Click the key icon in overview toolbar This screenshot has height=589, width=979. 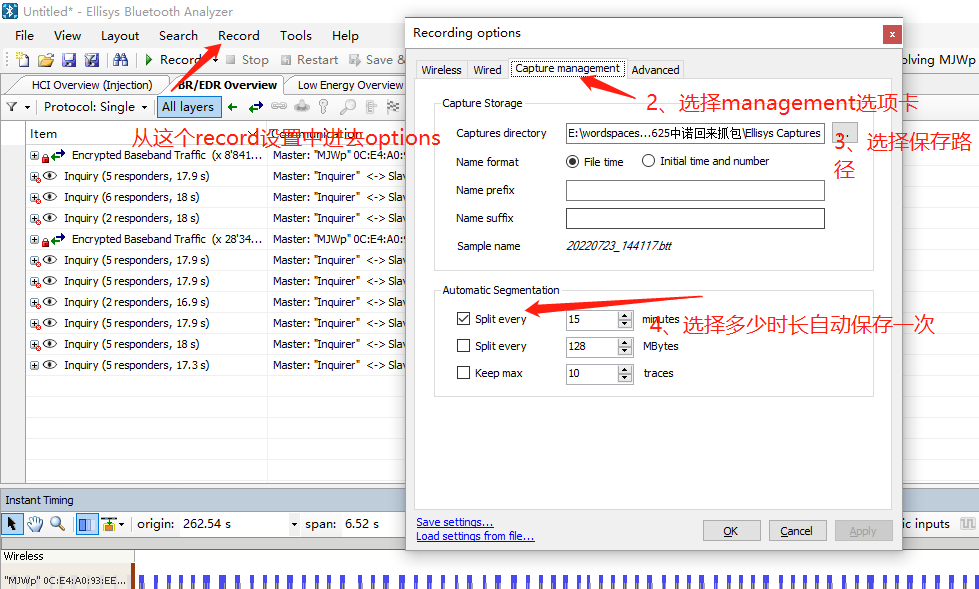coord(323,107)
